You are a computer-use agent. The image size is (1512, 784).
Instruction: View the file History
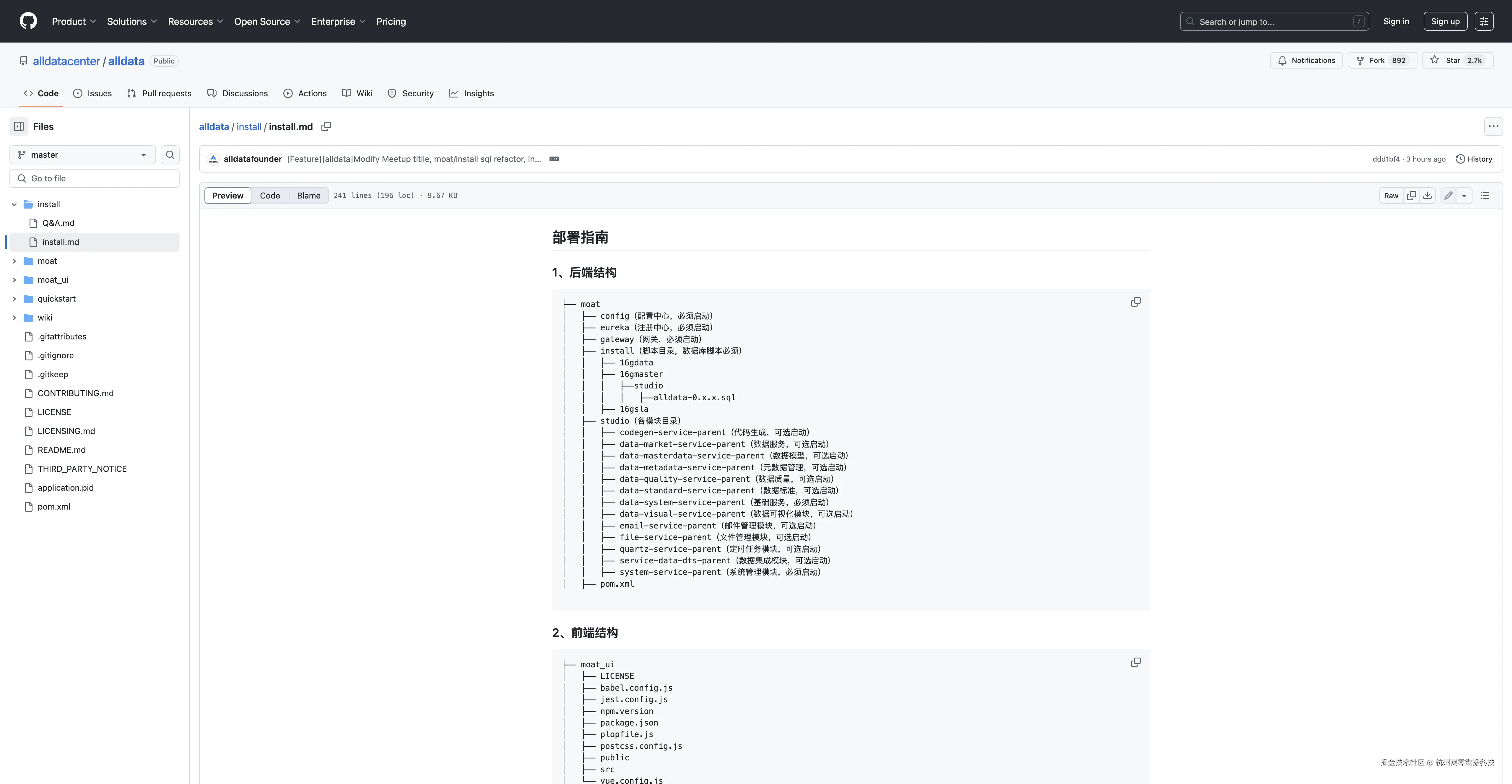click(1474, 159)
